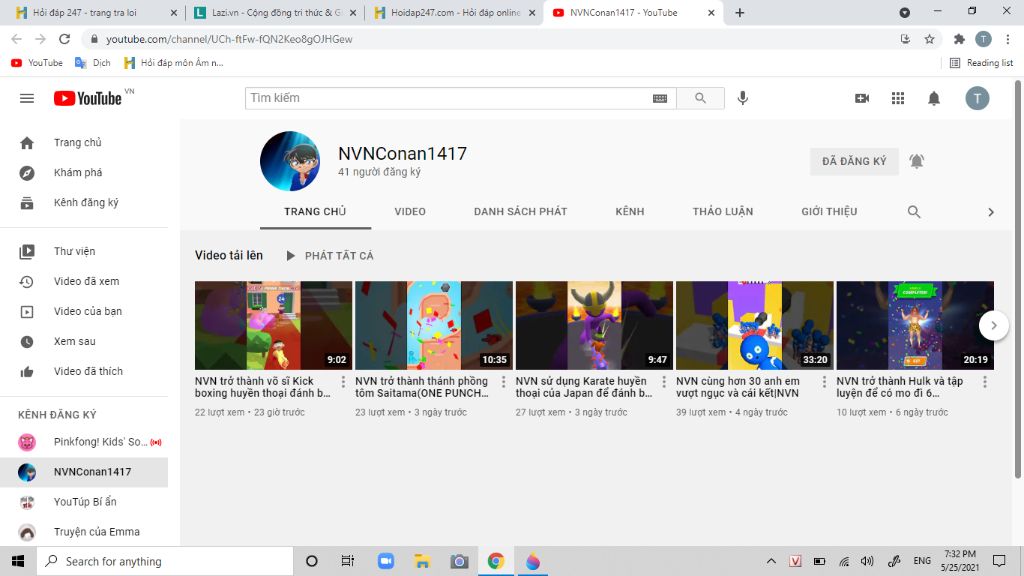The image size is (1024, 576).
Task: Switch to Lazi.vn browser tab
Action: tap(275, 12)
